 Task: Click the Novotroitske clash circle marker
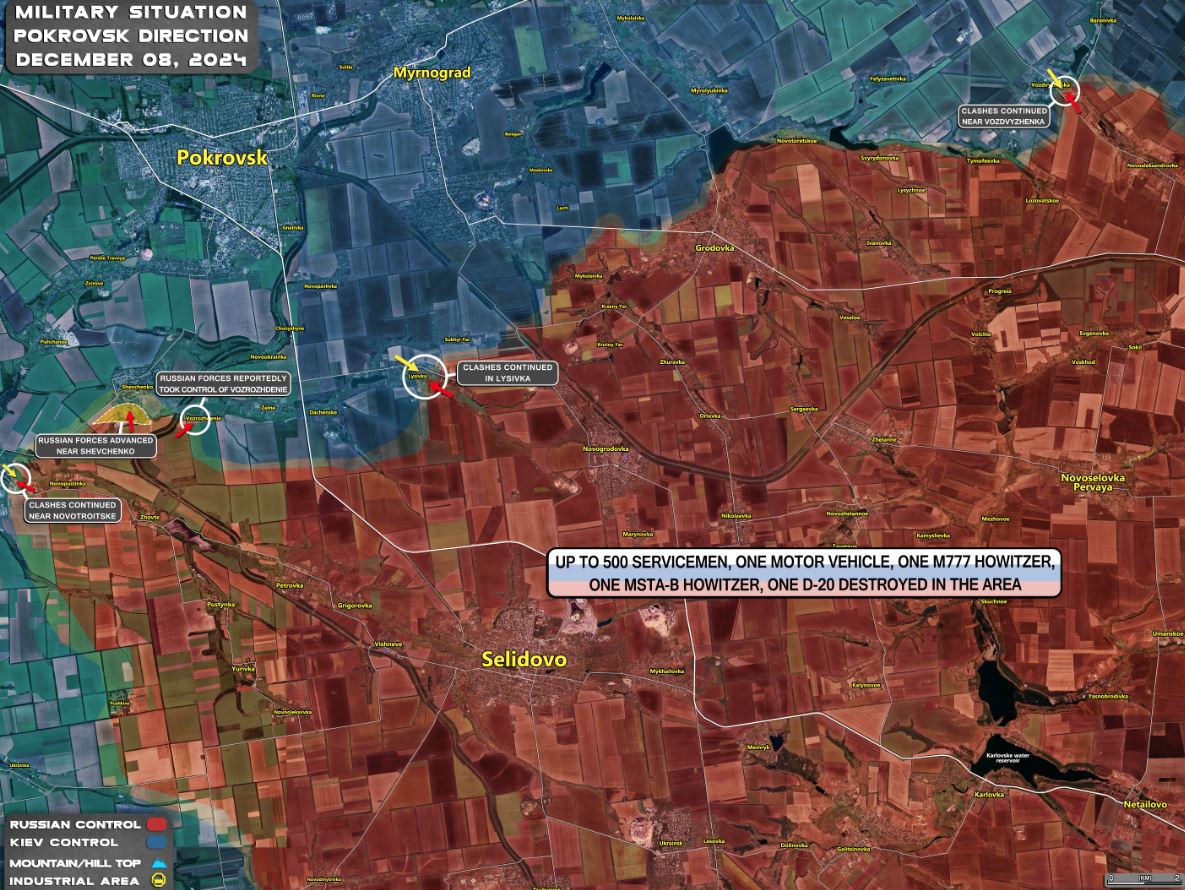[x=18, y=479]
